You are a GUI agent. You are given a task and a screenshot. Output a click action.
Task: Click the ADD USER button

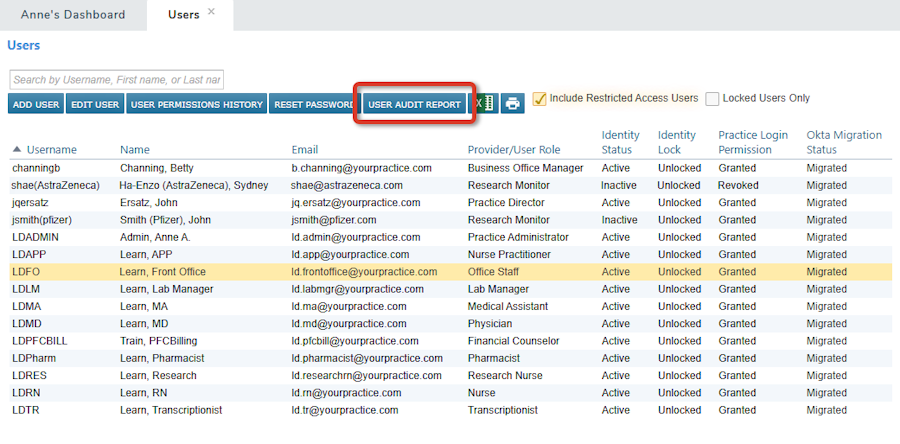(36, 104)
